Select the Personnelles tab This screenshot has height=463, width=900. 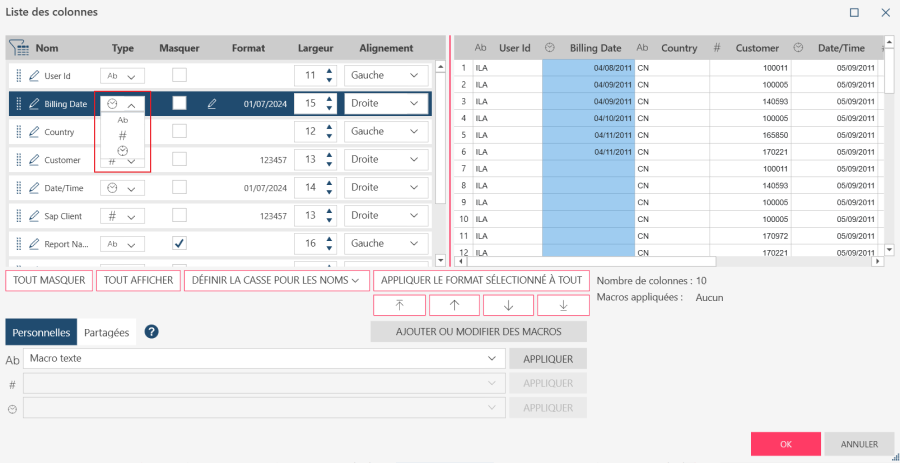(41, 332)
